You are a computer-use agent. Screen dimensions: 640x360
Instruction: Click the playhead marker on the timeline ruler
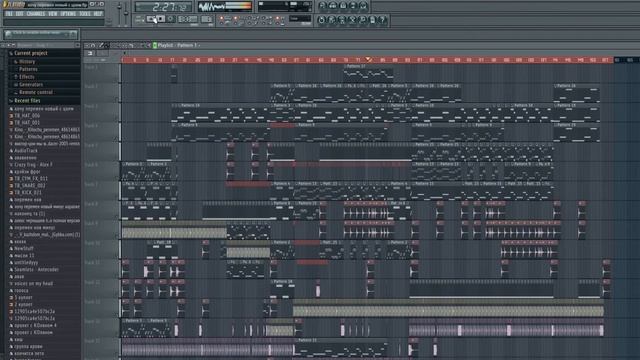[x=369, y=60]
